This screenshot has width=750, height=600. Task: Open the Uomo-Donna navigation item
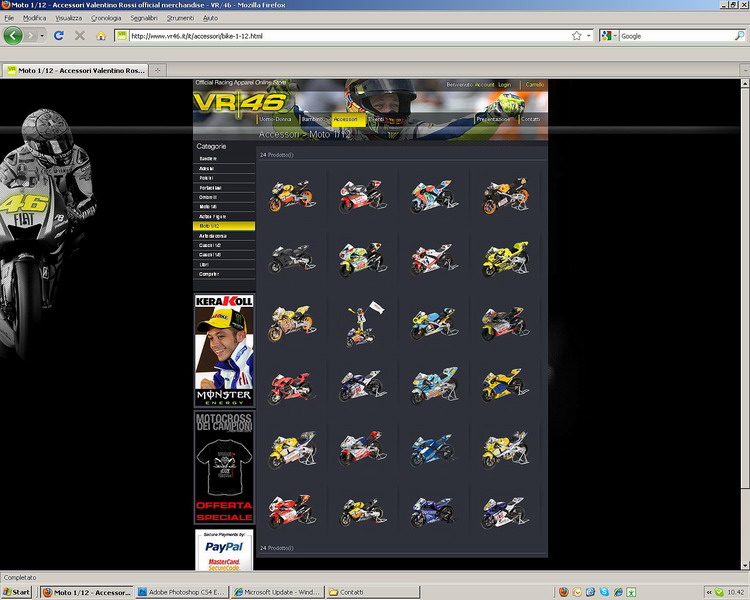point(275,119)
